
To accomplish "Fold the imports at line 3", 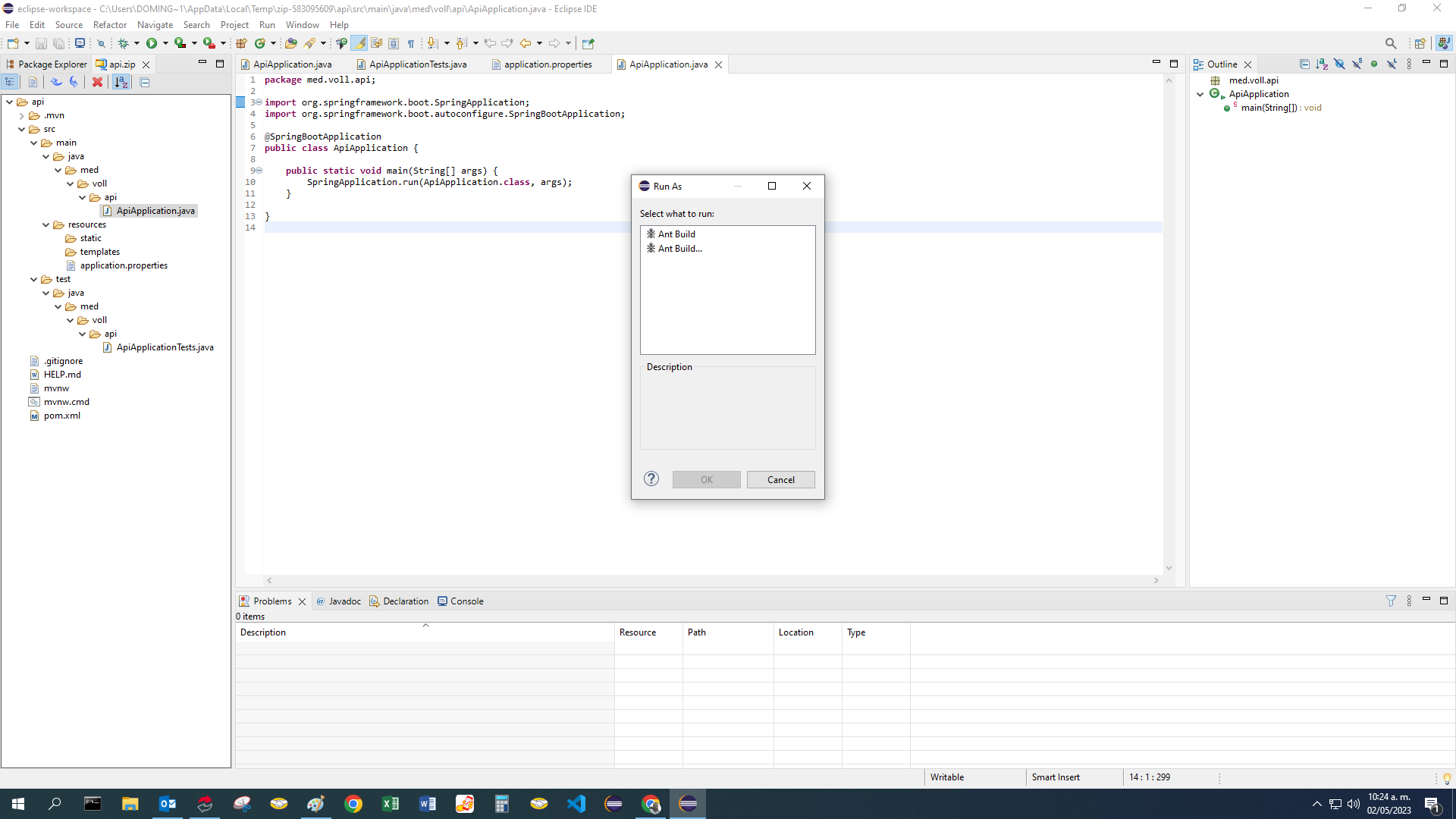I will point(259,102).
